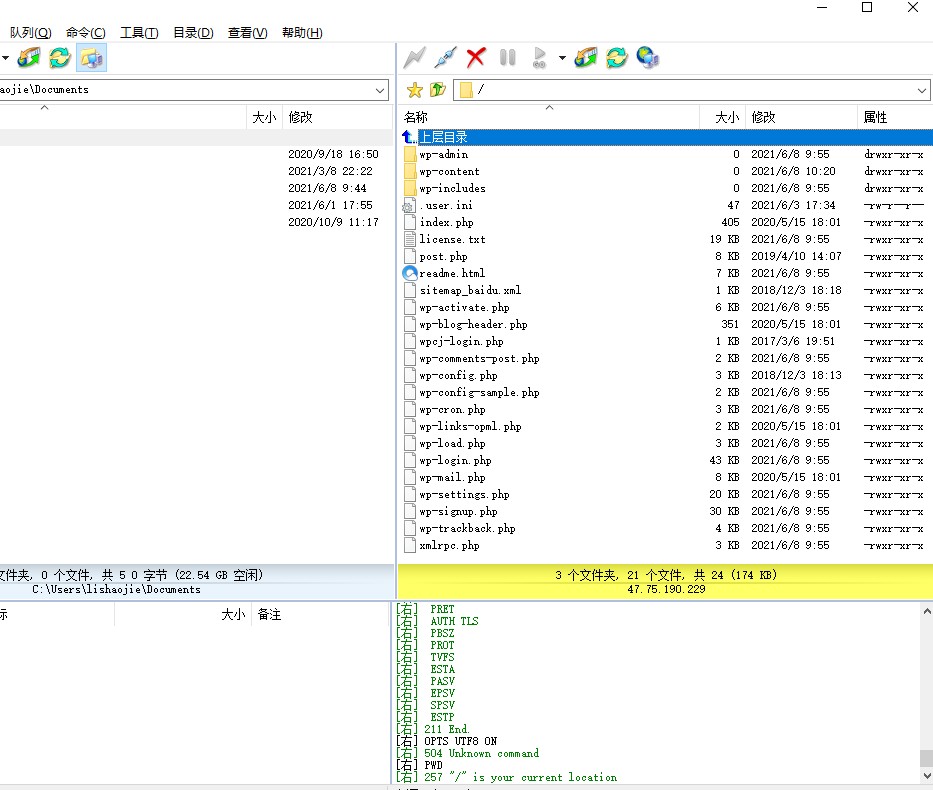Viewport: 933px width, 790px height.
Task: Select the wp-content folder icon
Action: point(409,171)
